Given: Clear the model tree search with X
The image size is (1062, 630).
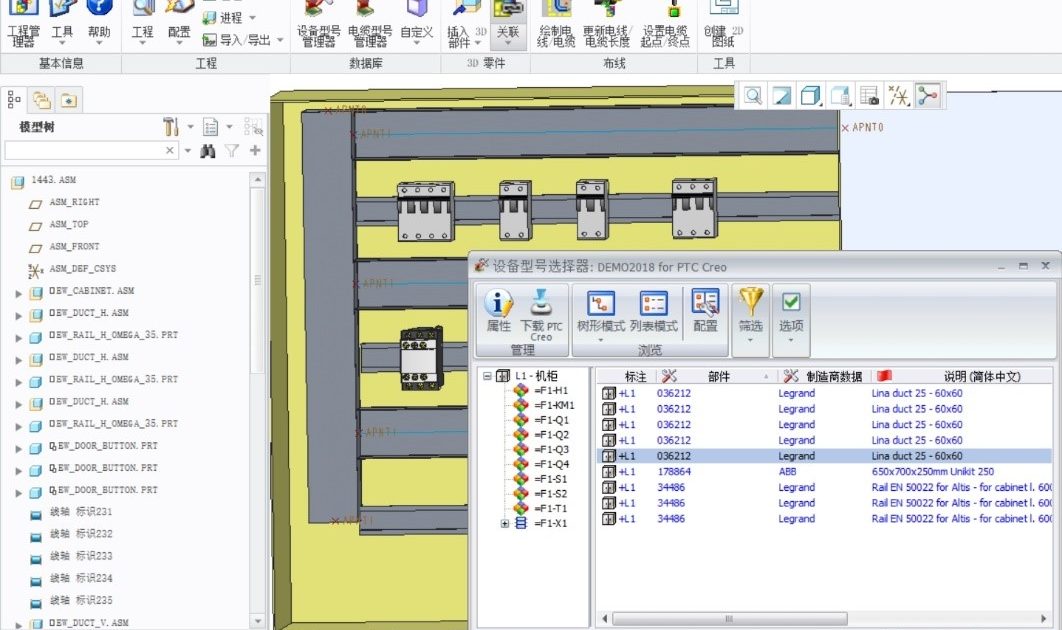Looking at the screenshot, I should pos(170,150).
